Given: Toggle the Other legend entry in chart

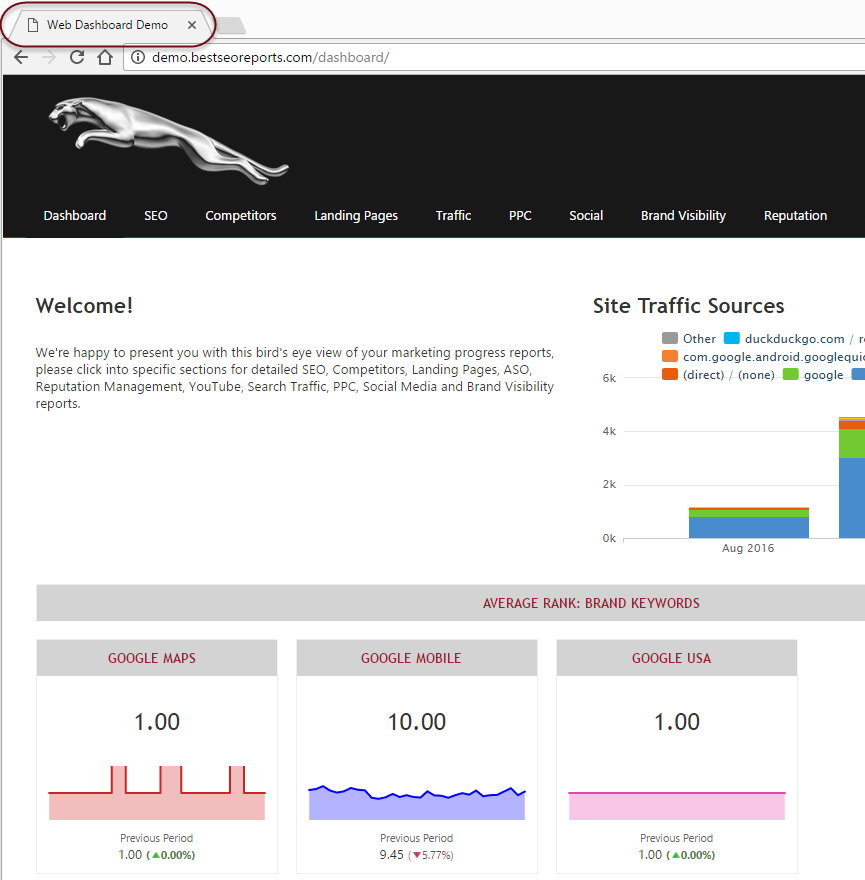Looking at the screenshot, I should (689, 338).
